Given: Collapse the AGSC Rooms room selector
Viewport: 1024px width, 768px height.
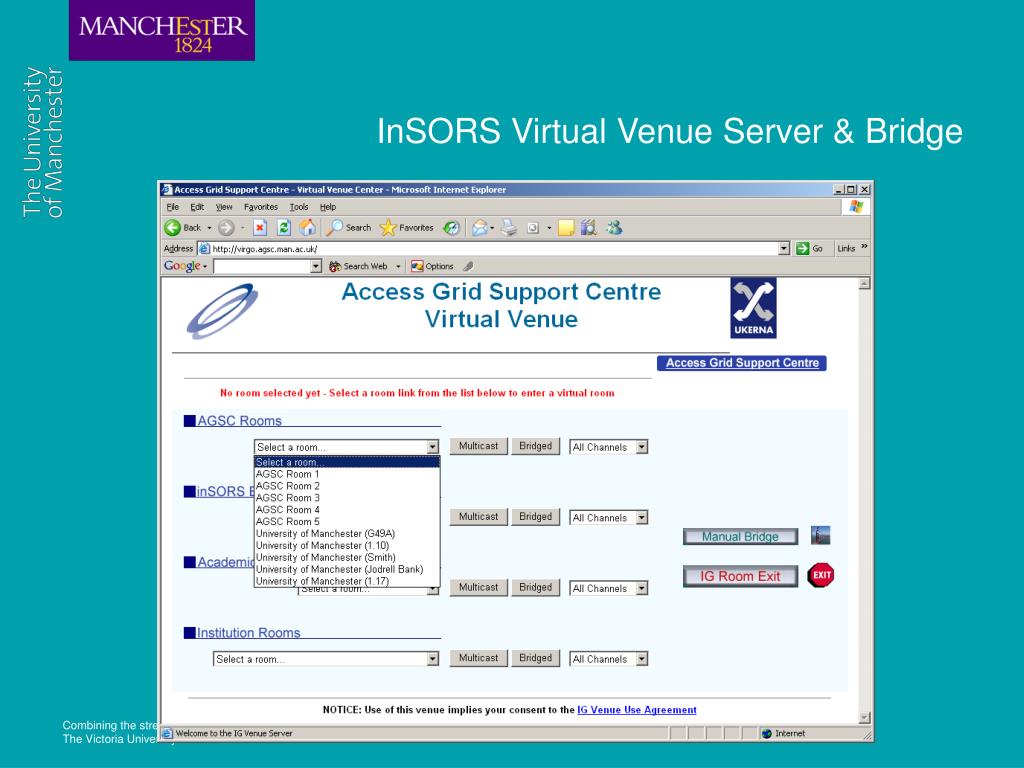Looking at the screenshot, I should 432,447.
